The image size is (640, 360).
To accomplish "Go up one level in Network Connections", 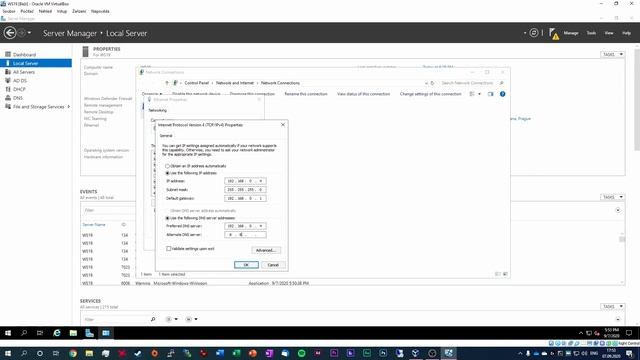I will (167, 83).
